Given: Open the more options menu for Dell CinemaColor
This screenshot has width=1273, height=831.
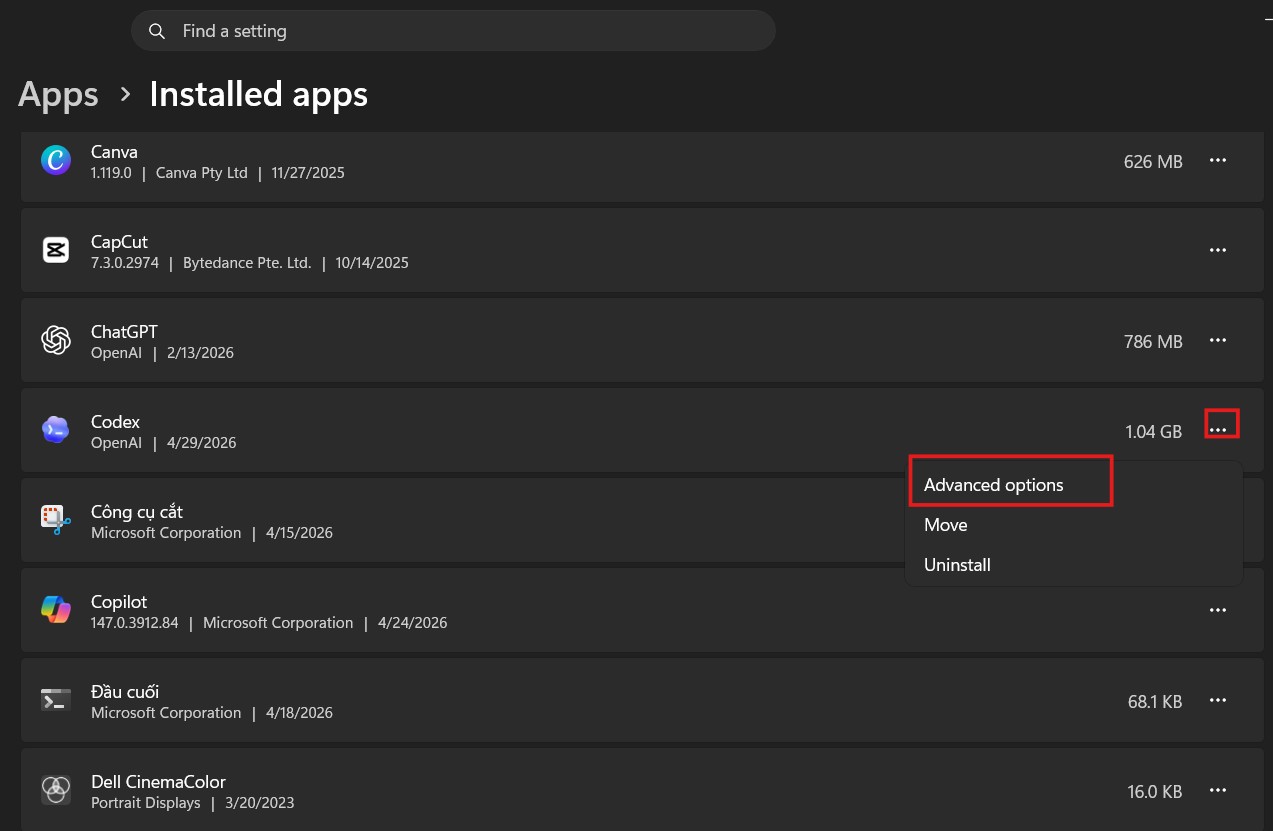Looking at the screenshot, I should click(x=1218, y=790).
